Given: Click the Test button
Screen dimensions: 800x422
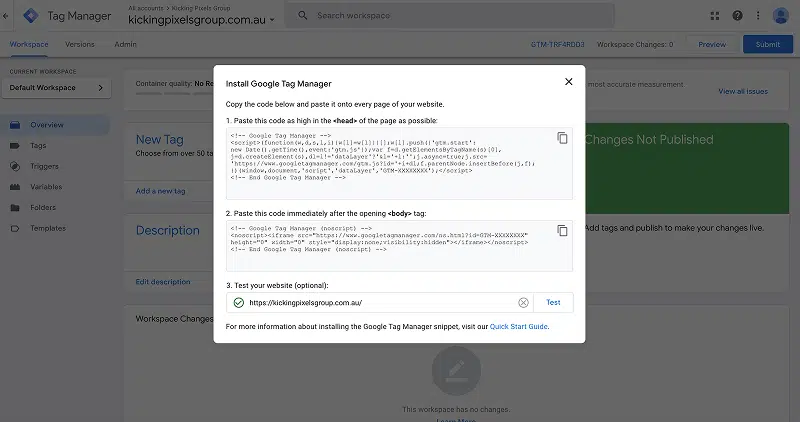Looking at the screenshot, I should 553,303.
